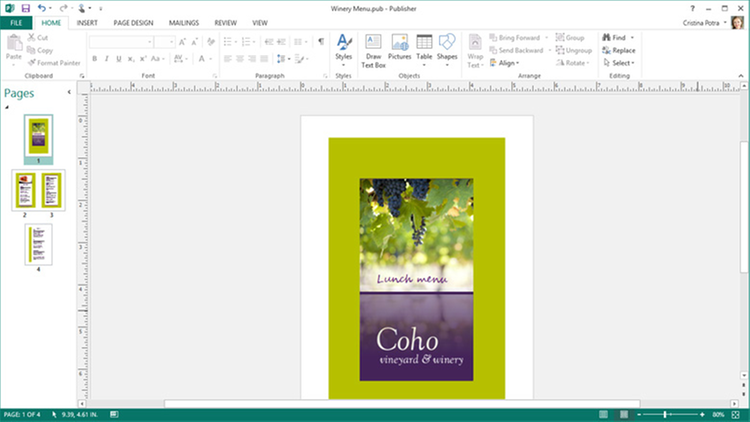The height and width of the screenshot is (422, 750).
Task: Click the zoom percentage in status bar
Action: coord(718,414)
